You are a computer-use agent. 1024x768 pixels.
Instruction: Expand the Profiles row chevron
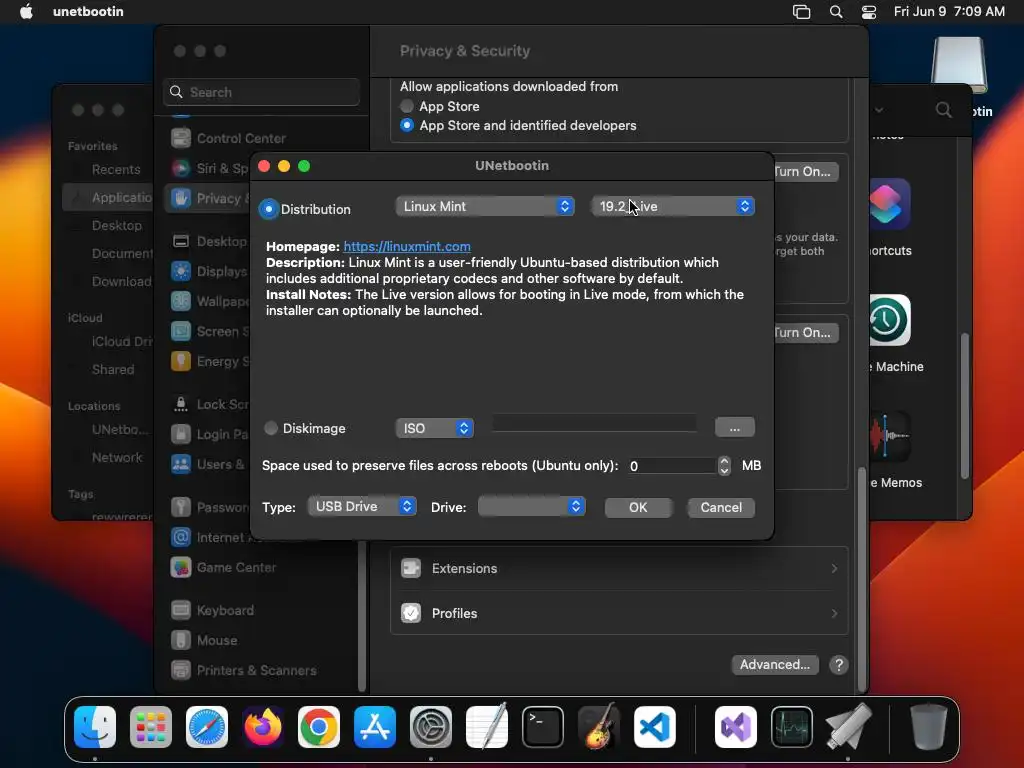(834, 613)
